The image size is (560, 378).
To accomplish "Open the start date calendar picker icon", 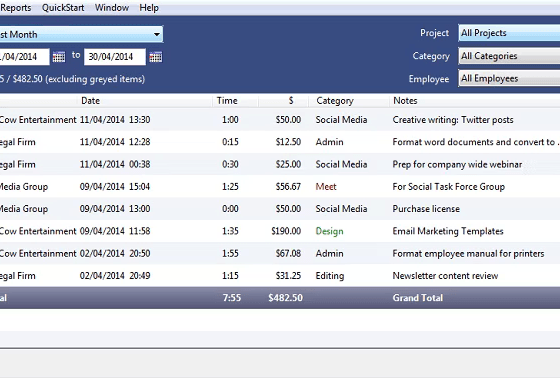I will (59, 57).
